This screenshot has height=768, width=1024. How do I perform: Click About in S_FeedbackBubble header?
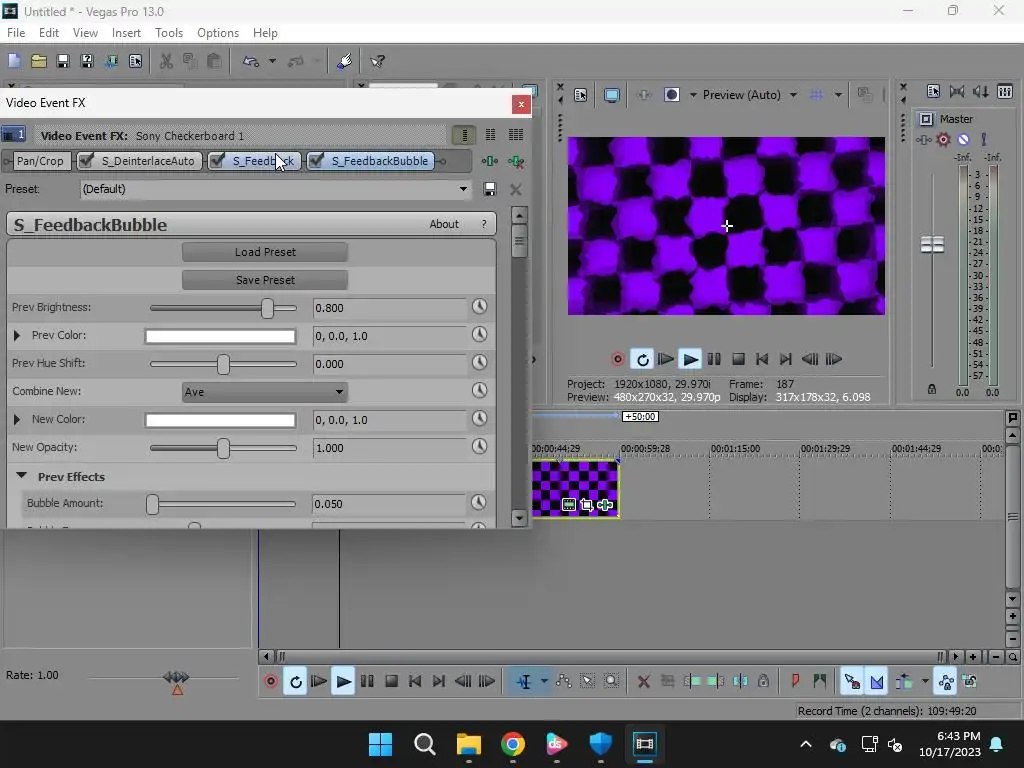pyautogui.click(x=444, y=224)
